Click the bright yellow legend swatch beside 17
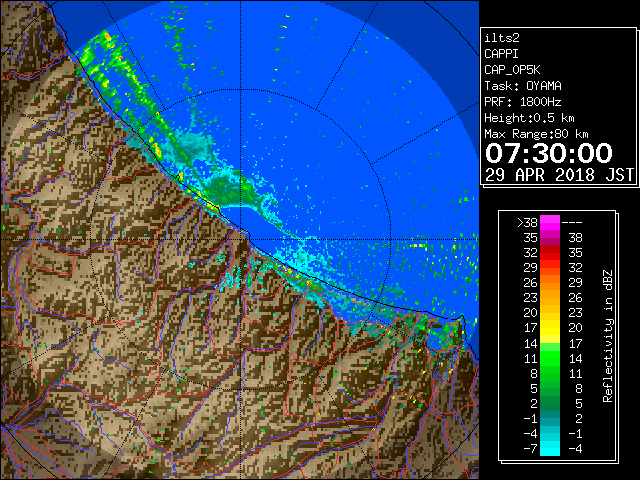 point(549,328)
